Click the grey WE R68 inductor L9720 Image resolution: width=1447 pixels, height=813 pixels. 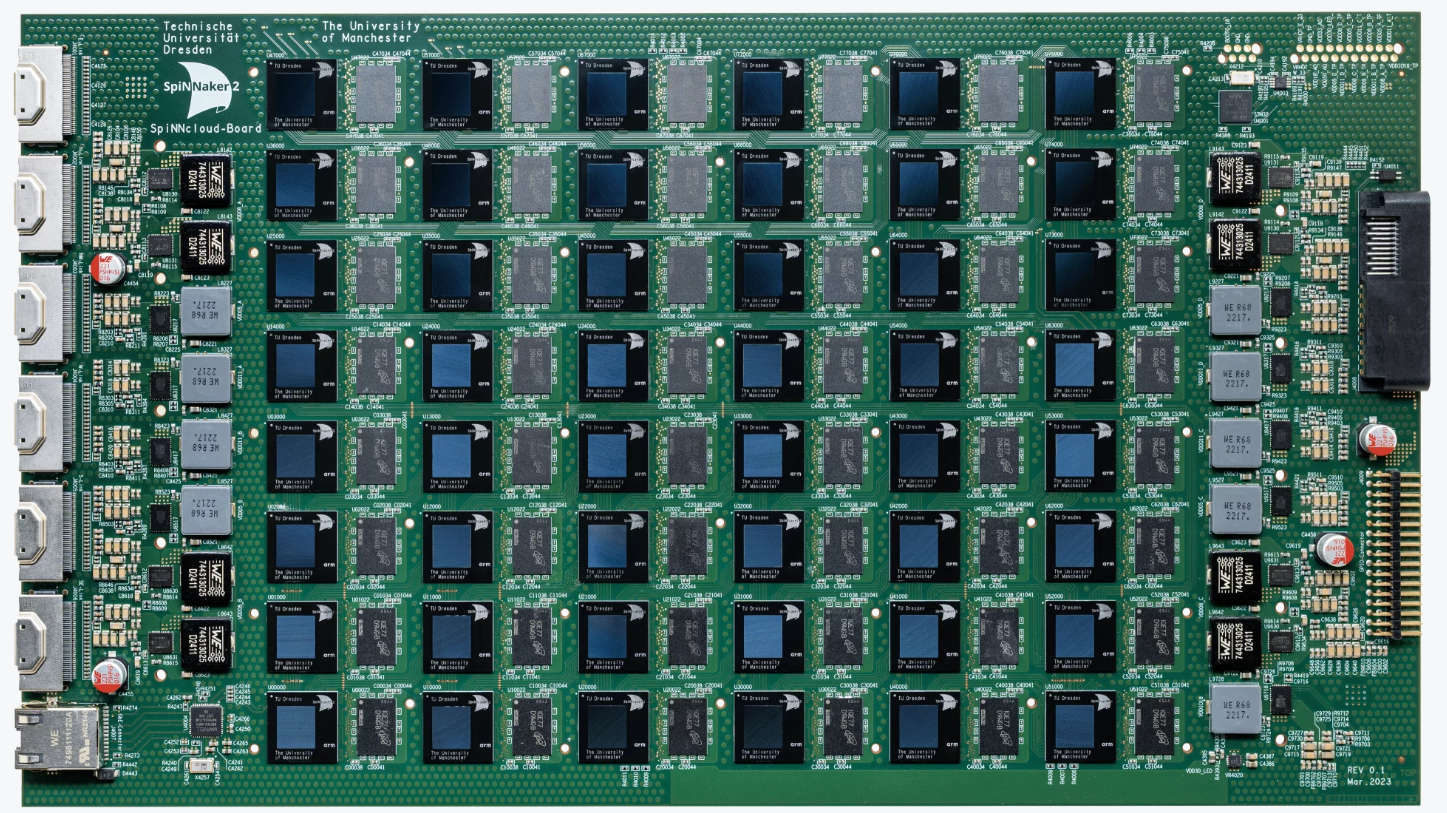1234,709
